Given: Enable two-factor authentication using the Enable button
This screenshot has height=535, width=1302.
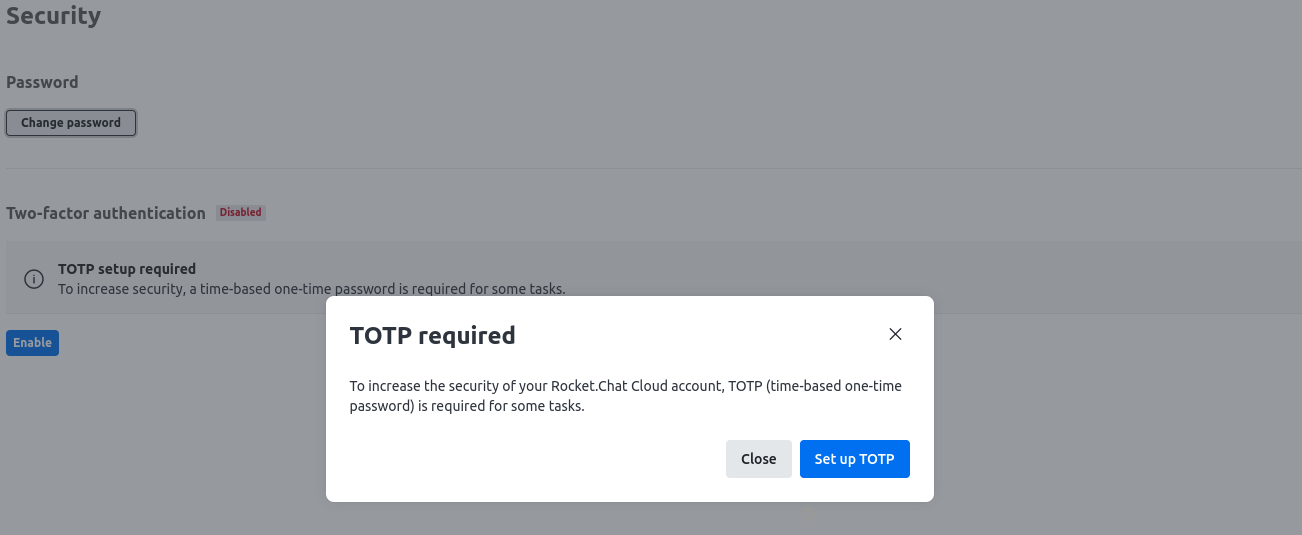Looking at the screenshot, I should (32, 343).
